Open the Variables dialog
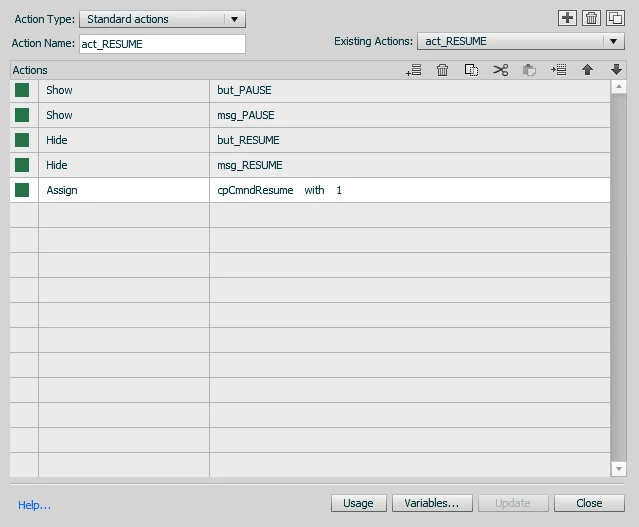Image resolution: width=639 pixels, height=527 pixels. pos(432,503)
